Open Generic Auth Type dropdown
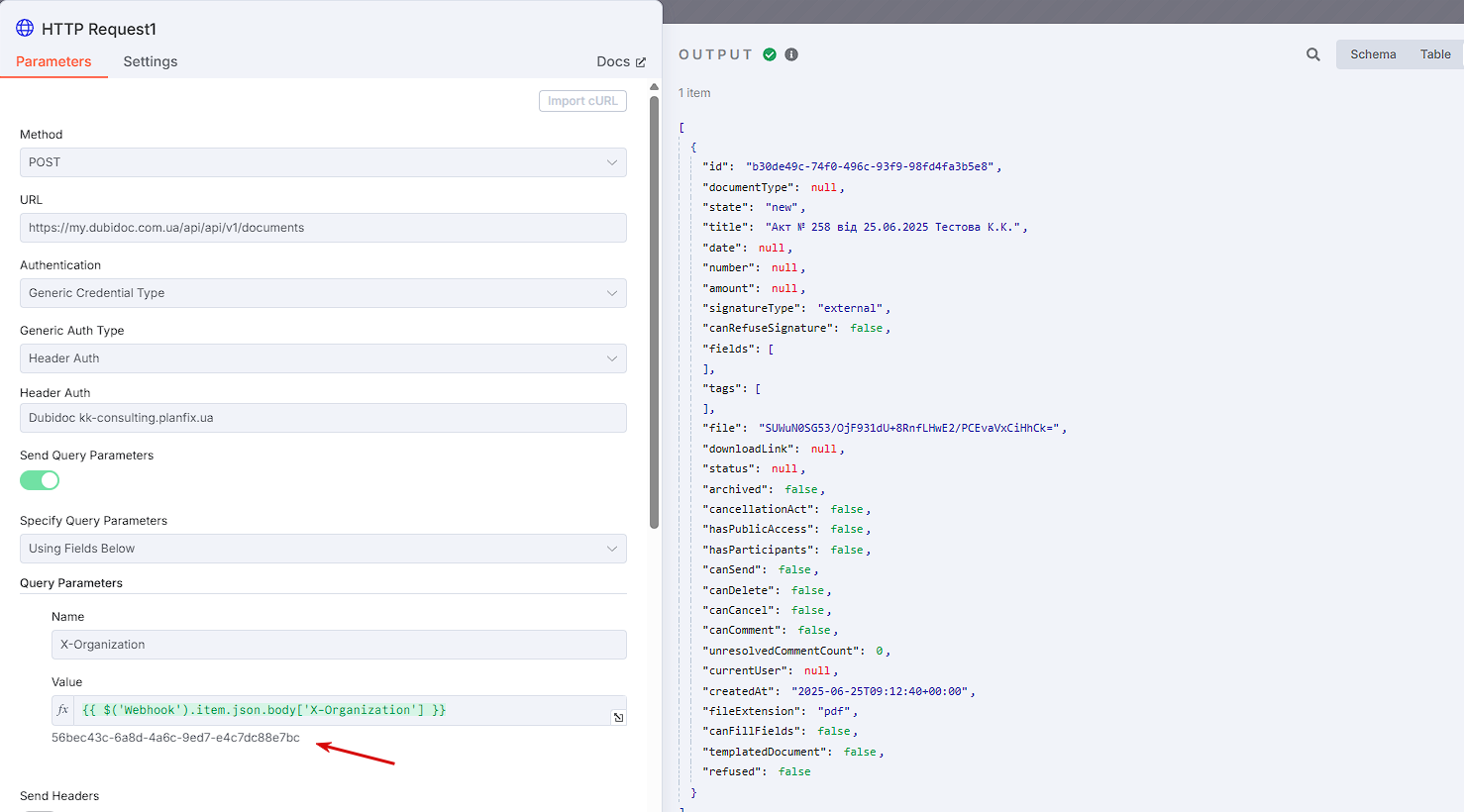1464x812 pixels. tap(323, 358)
